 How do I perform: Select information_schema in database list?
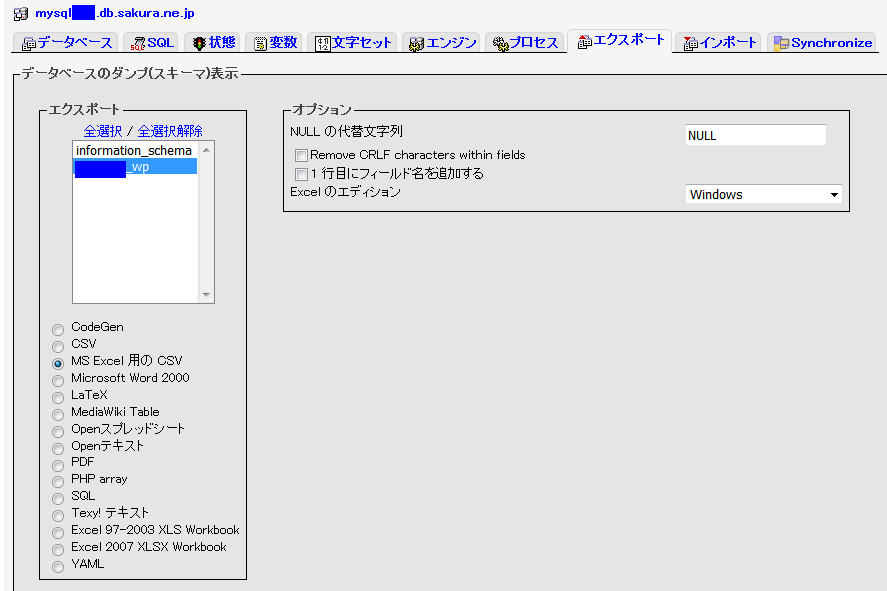[135, 150]
